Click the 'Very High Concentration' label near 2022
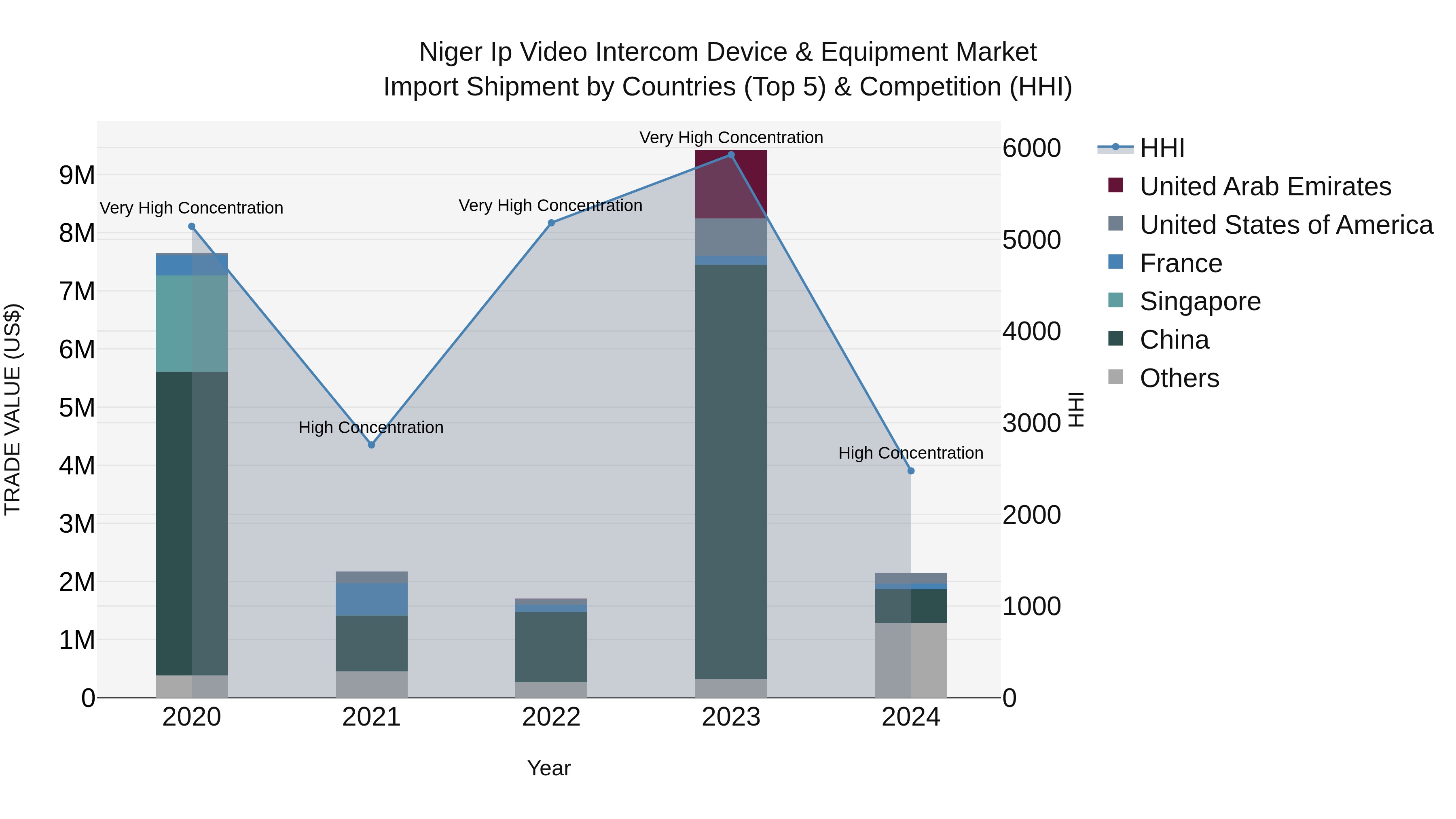The image size is (1456, 819). [x=550, y=205]
